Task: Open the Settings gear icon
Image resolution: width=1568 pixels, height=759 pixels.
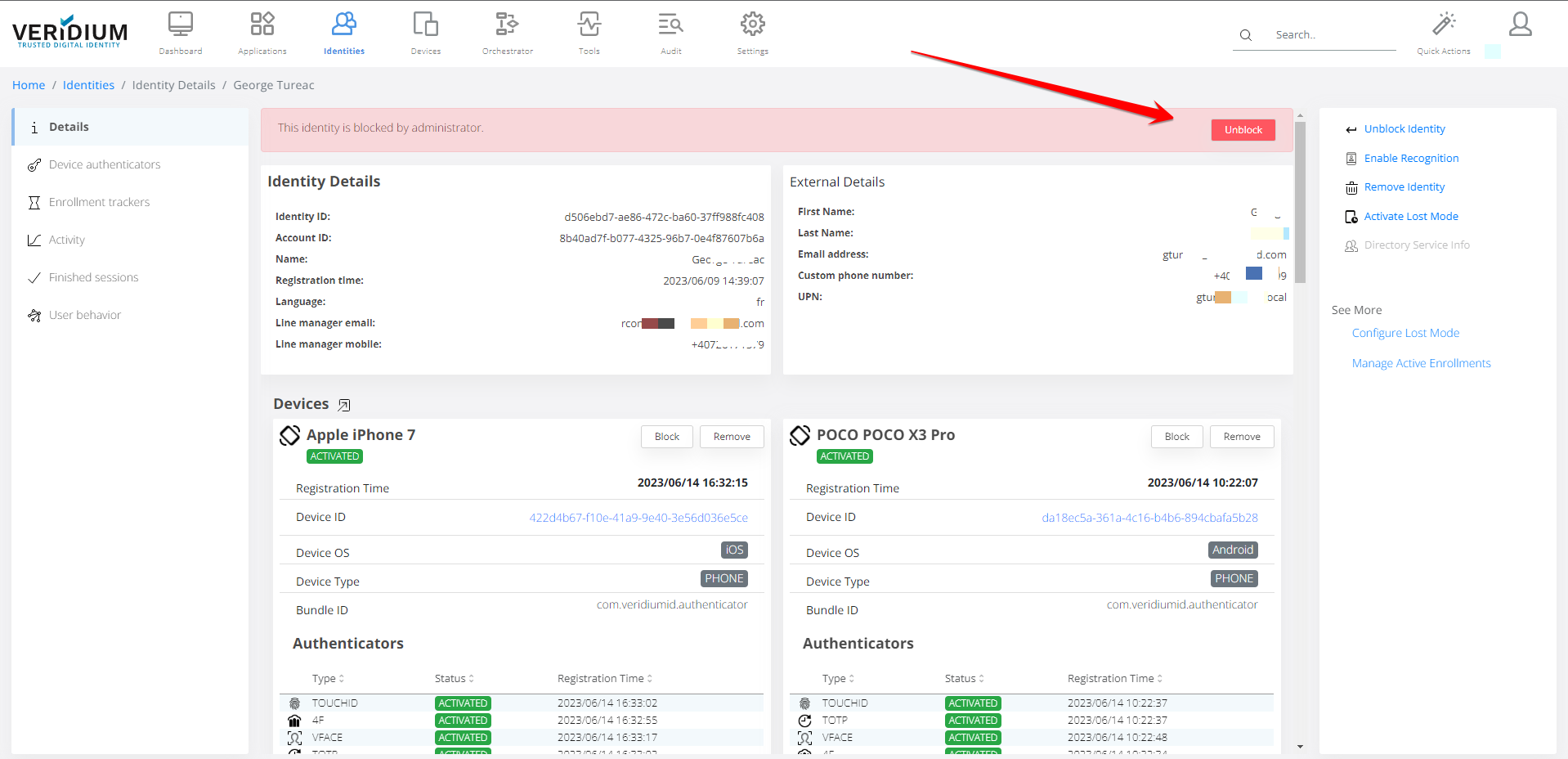Action: (752, 25)
